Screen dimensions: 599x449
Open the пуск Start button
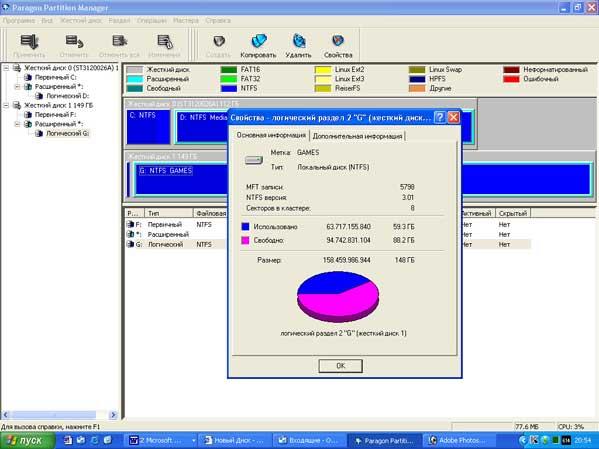pyautogui.click(x=28, y=441)
